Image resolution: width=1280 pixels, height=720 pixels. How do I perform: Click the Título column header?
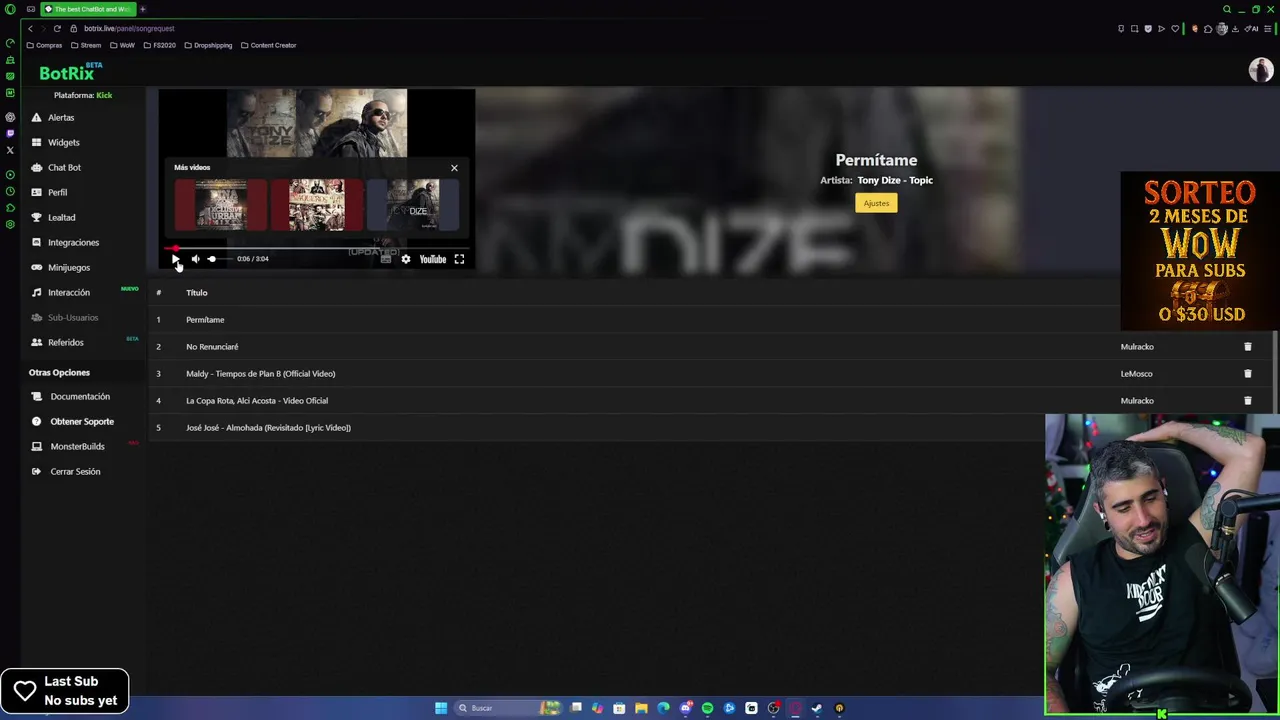pyautogui.click(x=196, y=293)
